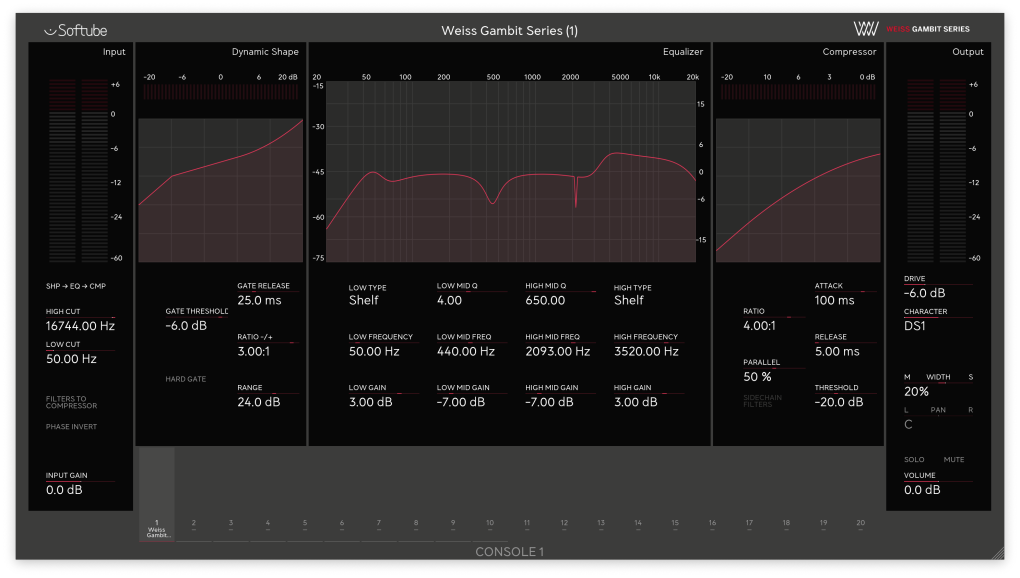The width and height of the screenshot is (1020, 578).
Task: Toggle the Hard Gate switch
Action: [185, 379]
